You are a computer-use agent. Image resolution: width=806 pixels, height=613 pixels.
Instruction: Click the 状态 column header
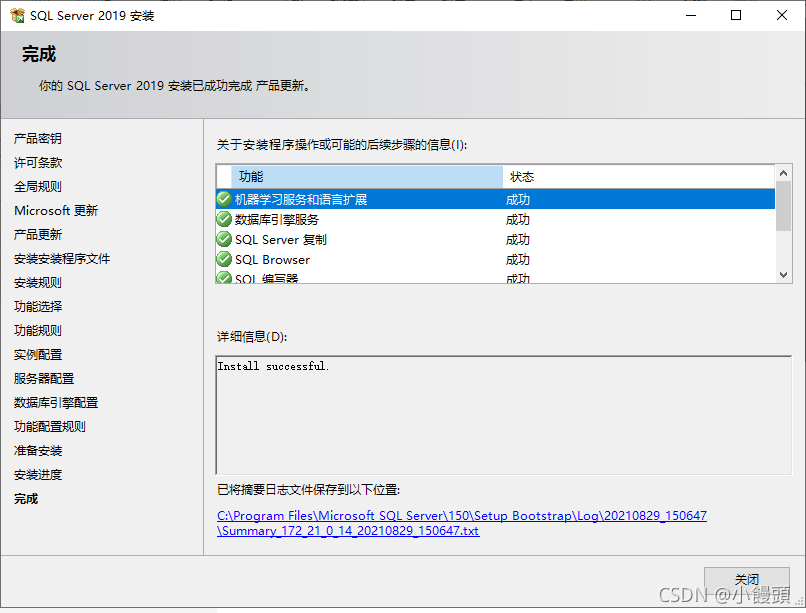(639, 177)
